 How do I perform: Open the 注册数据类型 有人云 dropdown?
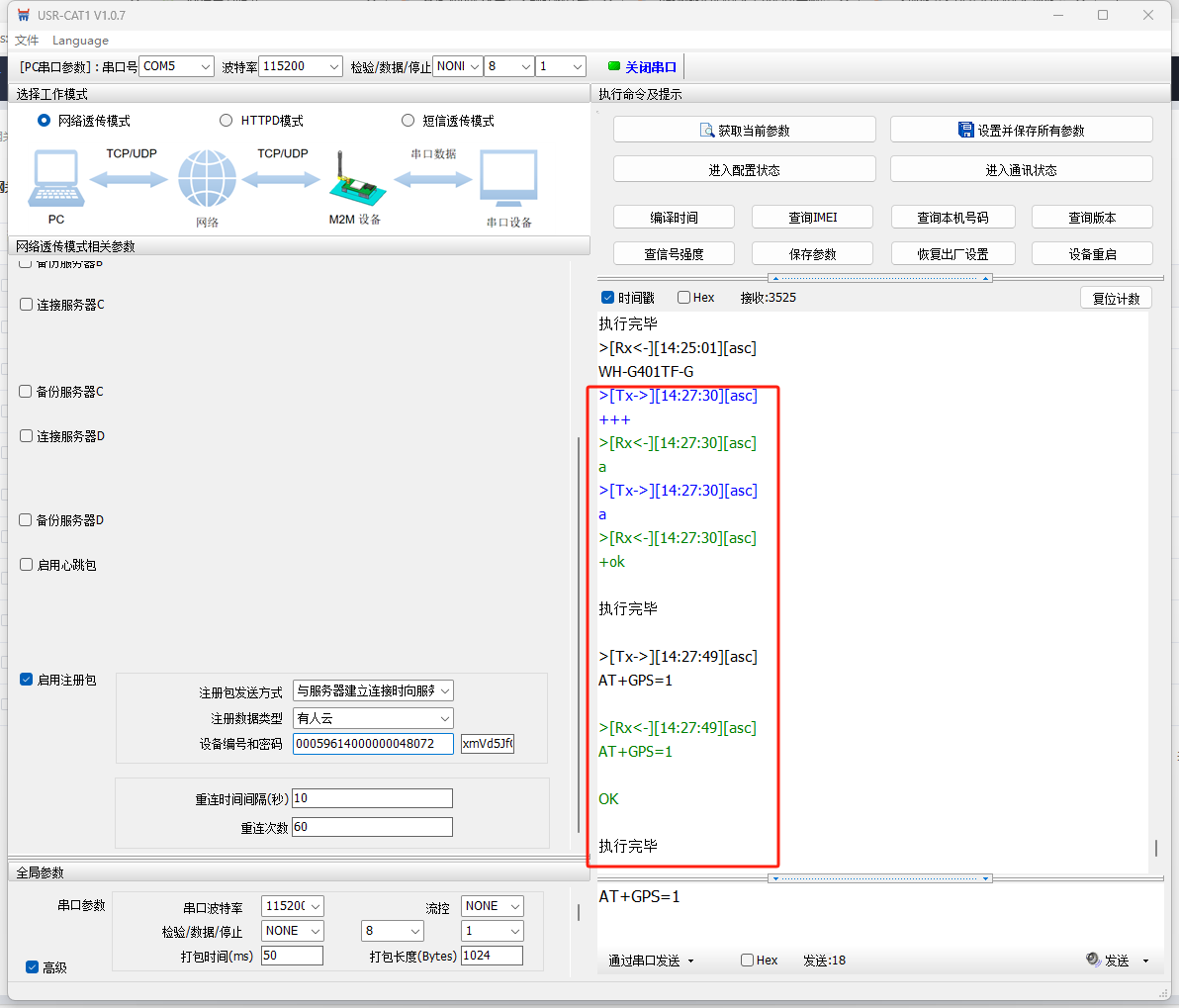[373, 718]
